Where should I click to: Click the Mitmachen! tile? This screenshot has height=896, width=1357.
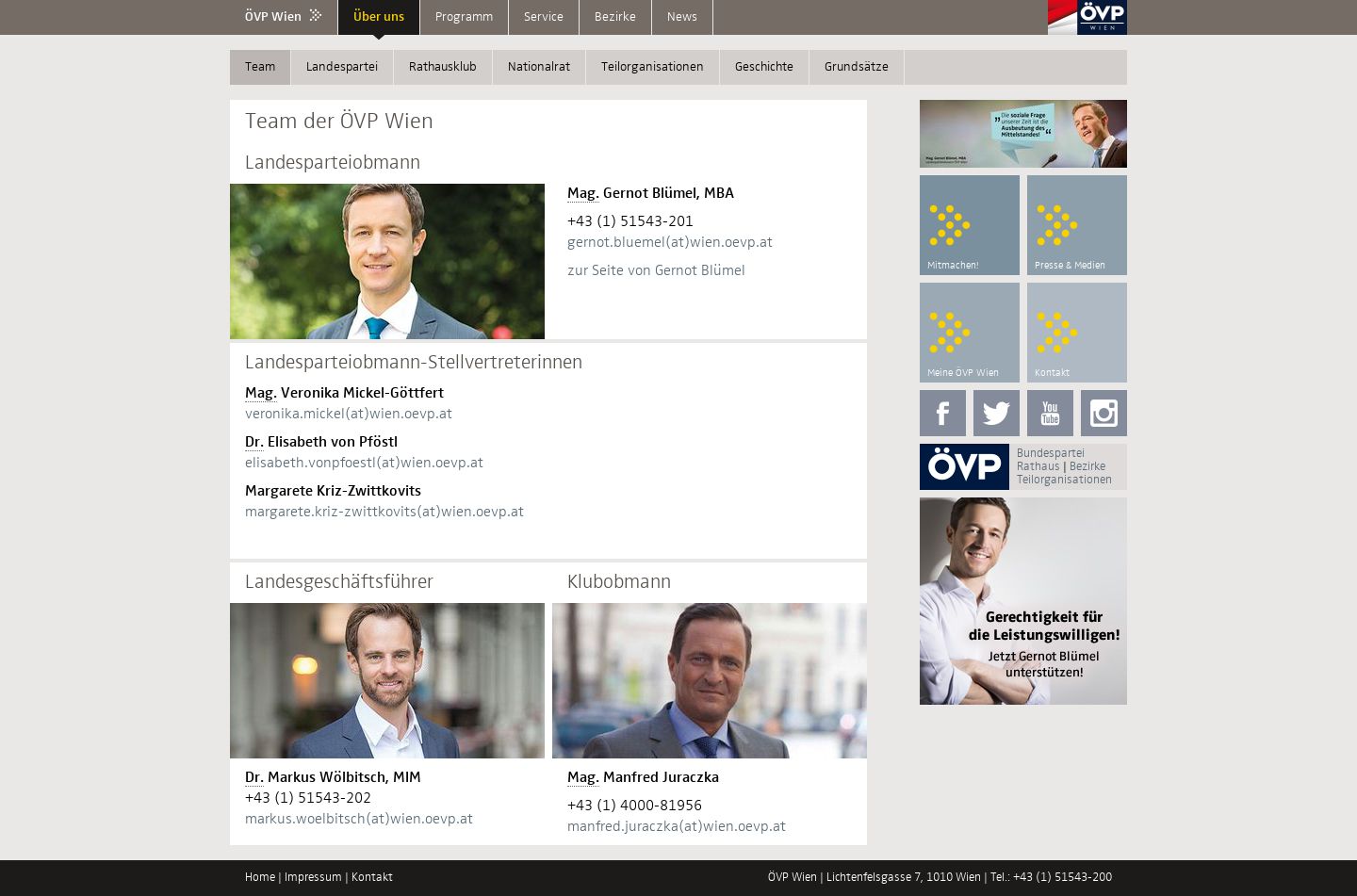click(x=970, y=225)
